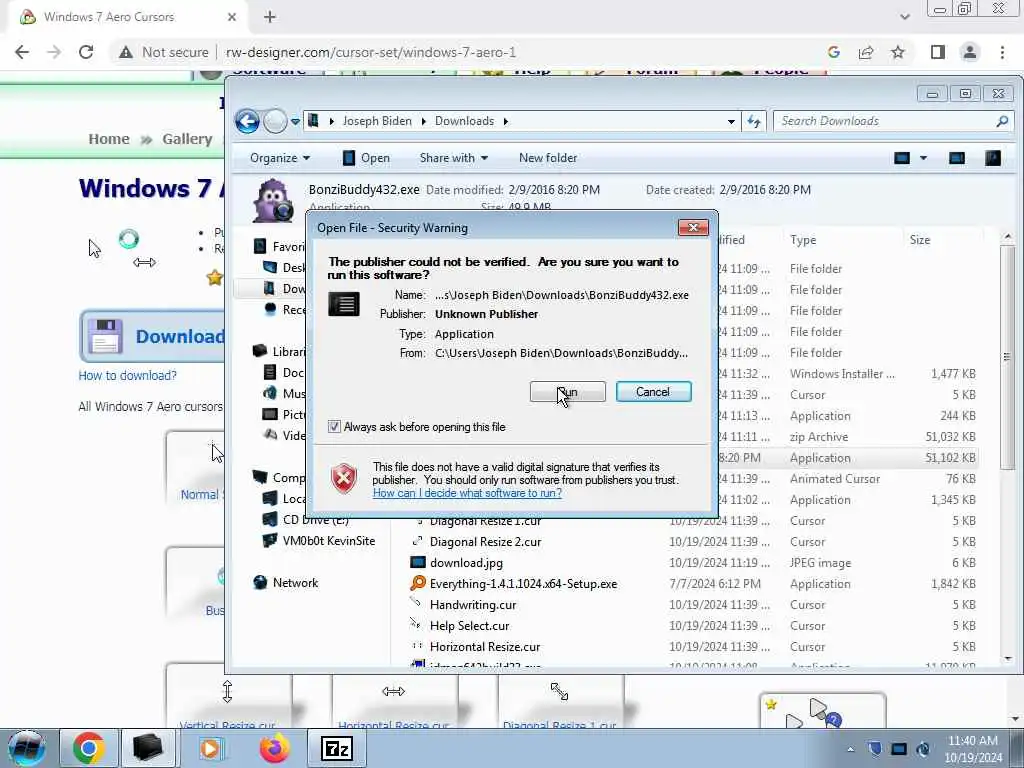Screen dimensions: 1024x768
Task: Close the Security Warning dialog with red X
Action: click(693, 227)
